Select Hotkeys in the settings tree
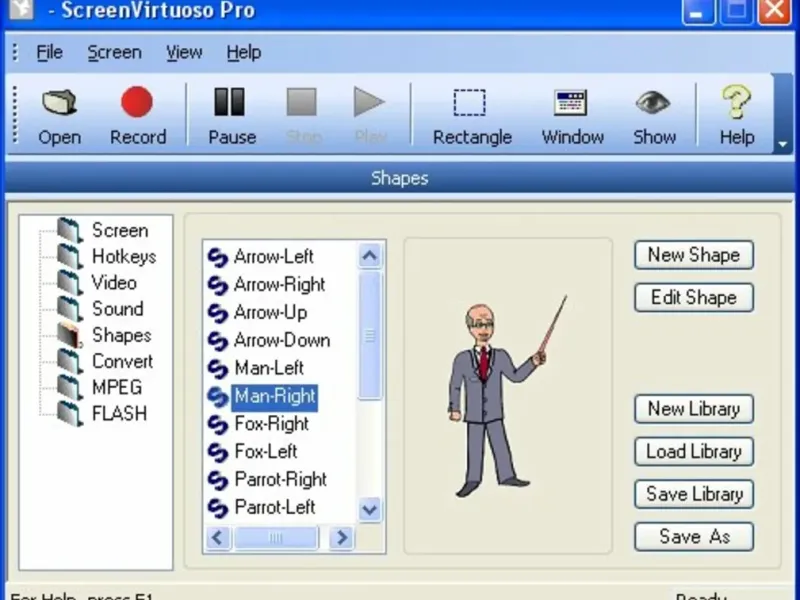 coord(124,257)
